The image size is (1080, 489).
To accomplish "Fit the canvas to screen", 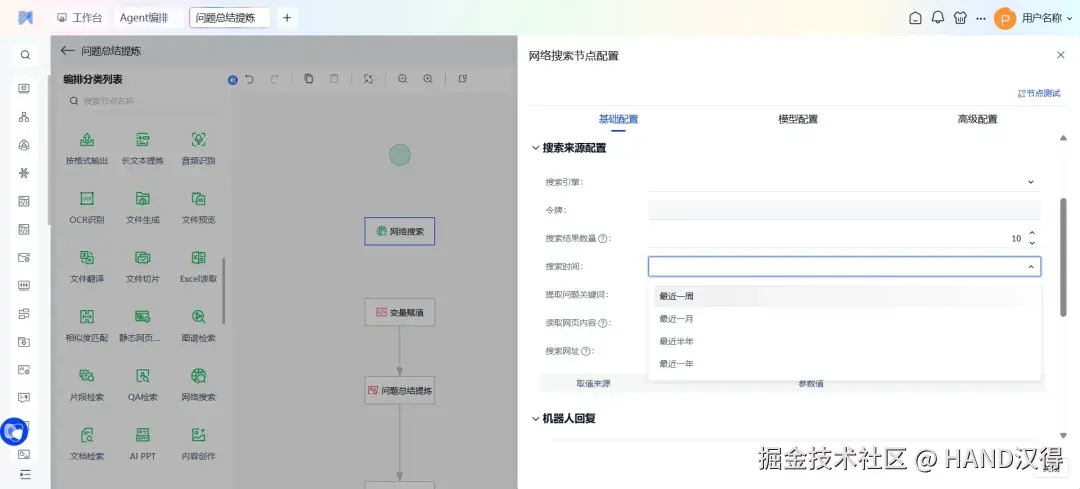I will click(368, 79).
